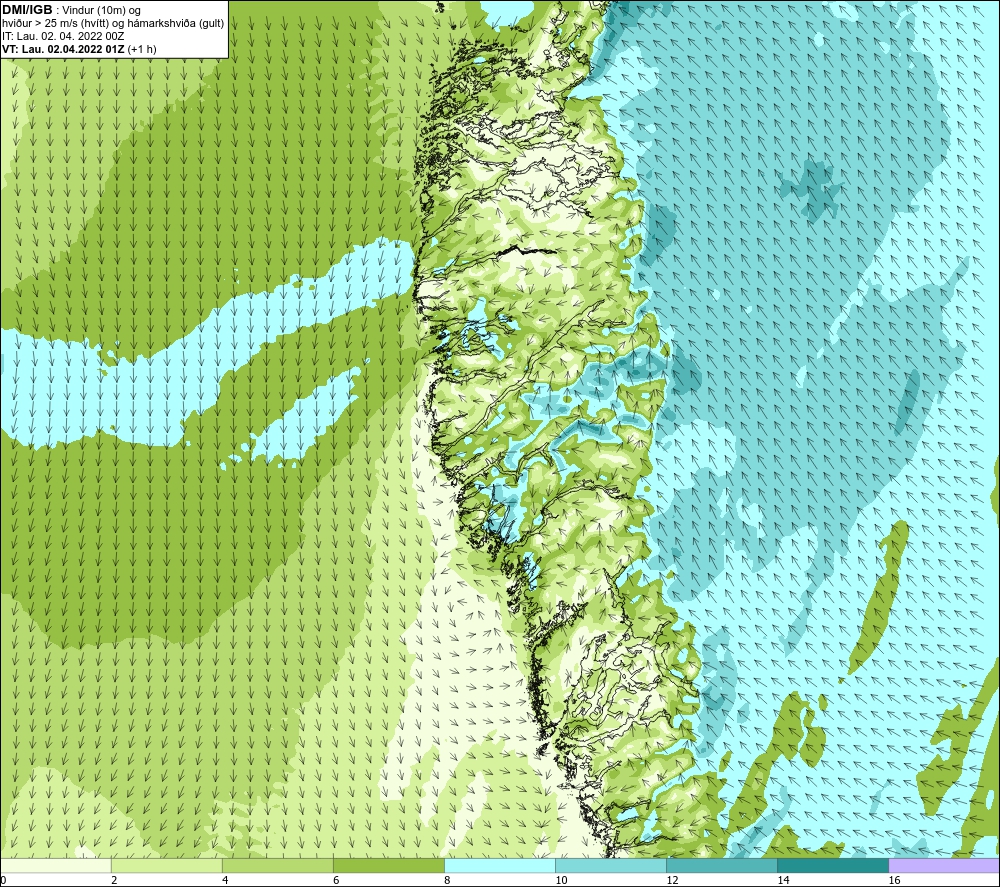Select the lavender above-16 m/s color swatch

[x=944, y=865]
